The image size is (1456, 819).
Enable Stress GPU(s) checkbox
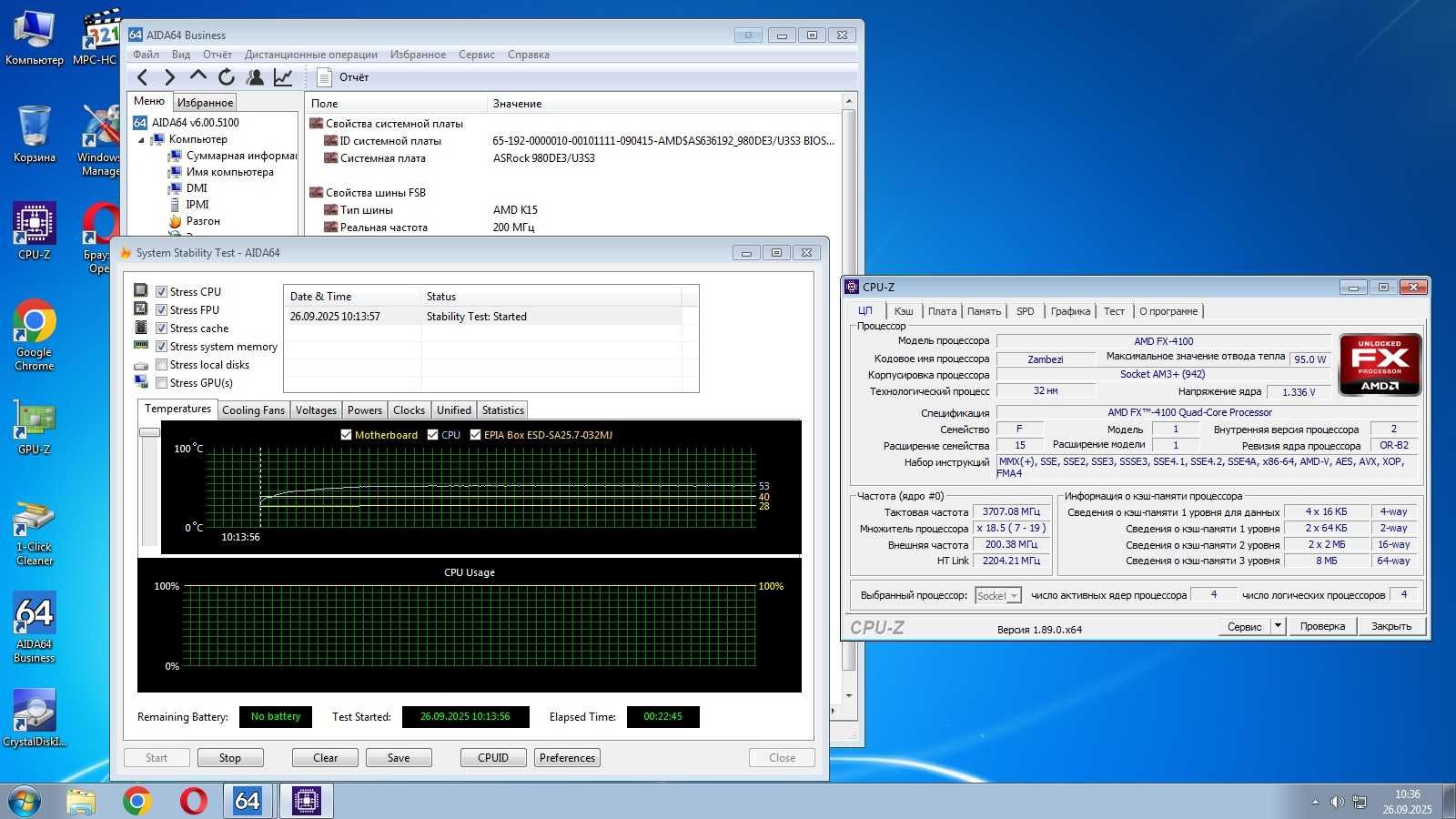coord(161,383)
